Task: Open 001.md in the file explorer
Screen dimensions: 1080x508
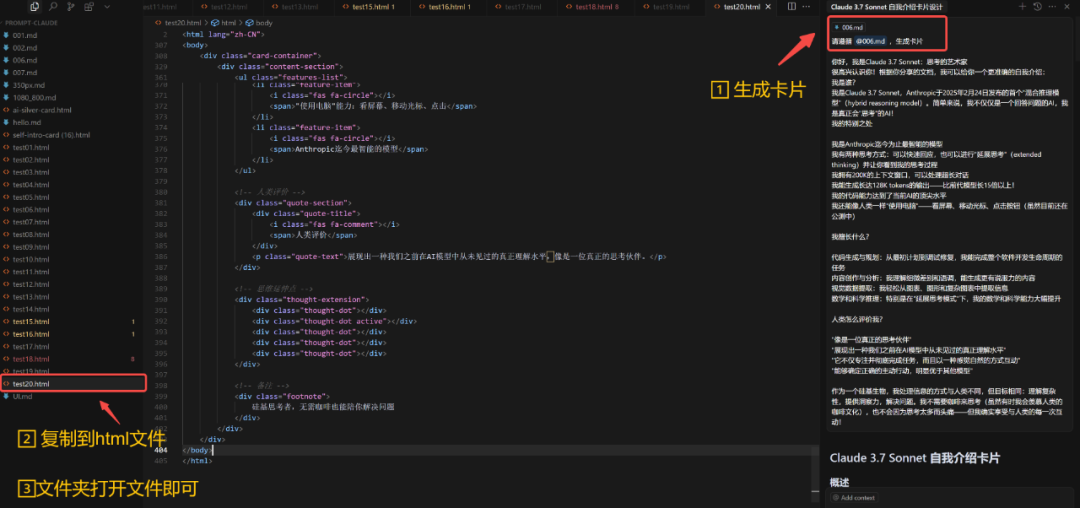Action: (72, 35)
